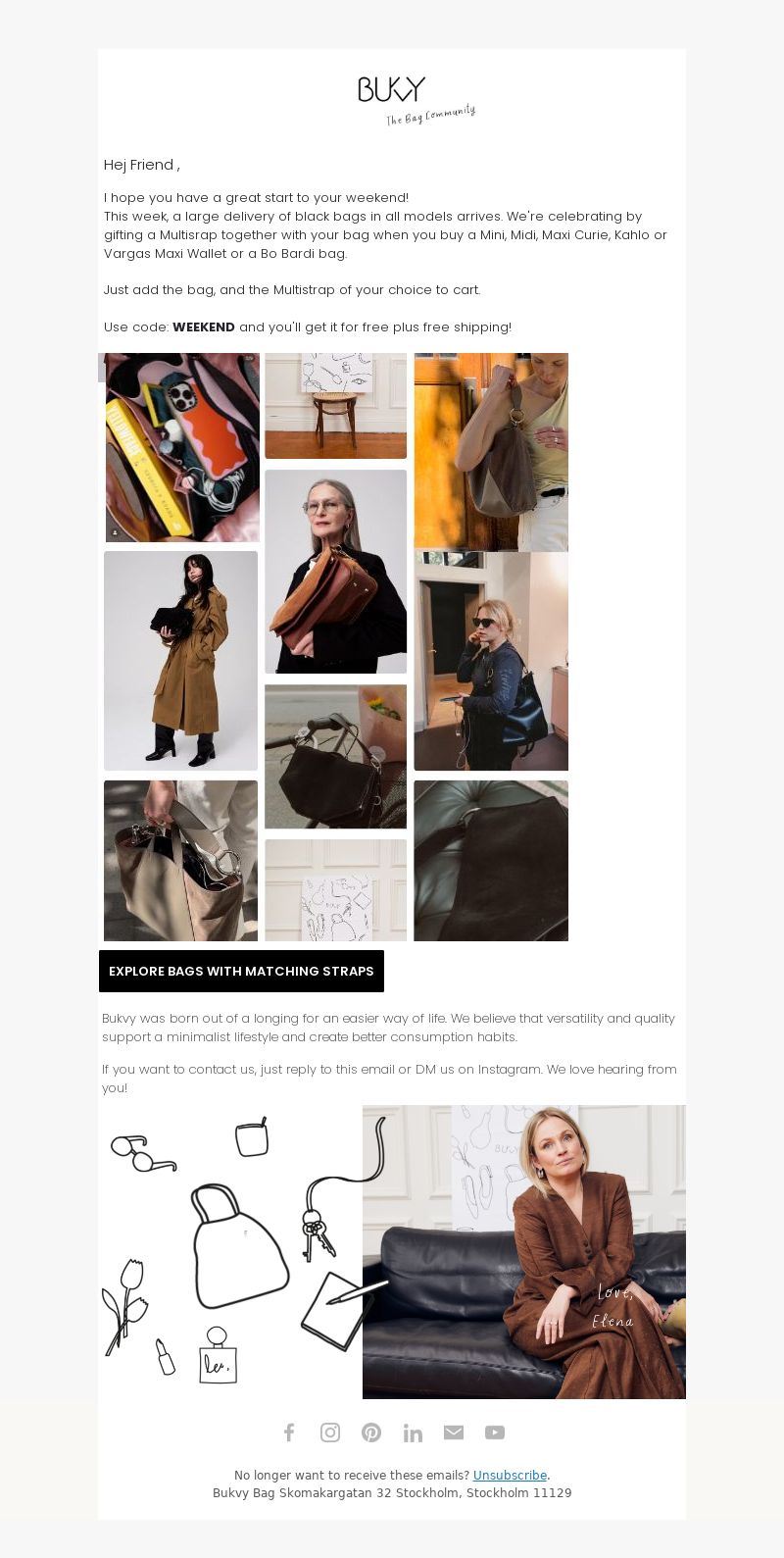Click the Pinterest social icon
This screenshot has width=784, height=1558.
371,1432
